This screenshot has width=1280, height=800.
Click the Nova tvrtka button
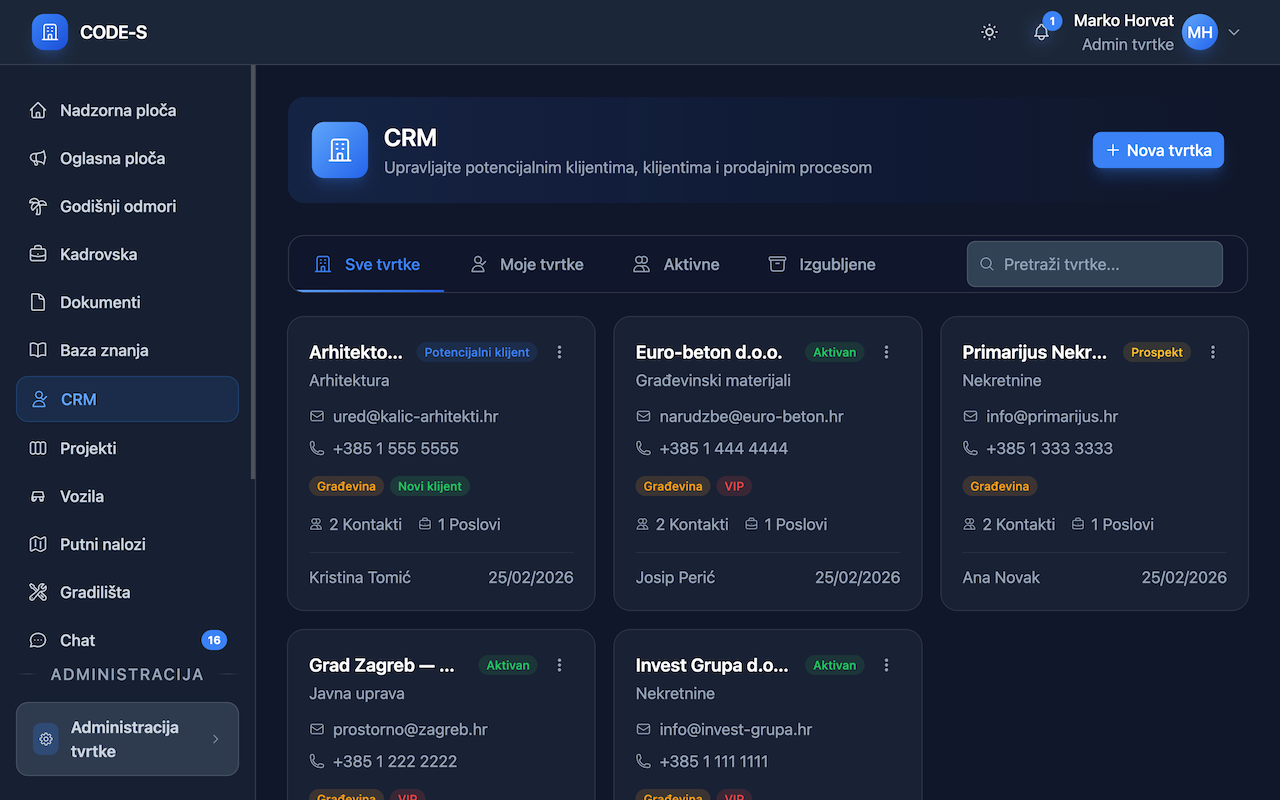1158,150
